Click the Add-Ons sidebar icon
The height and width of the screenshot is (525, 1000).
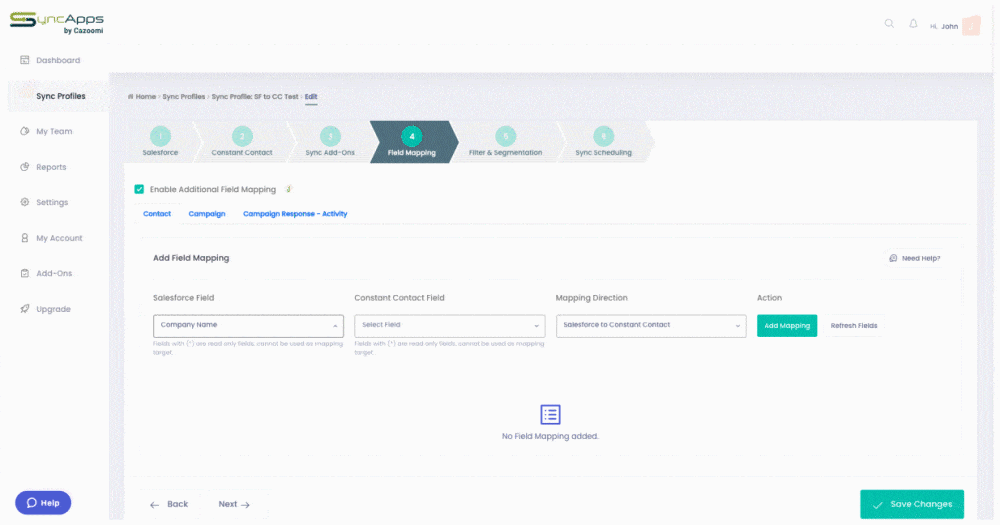(x=24, y=273)
